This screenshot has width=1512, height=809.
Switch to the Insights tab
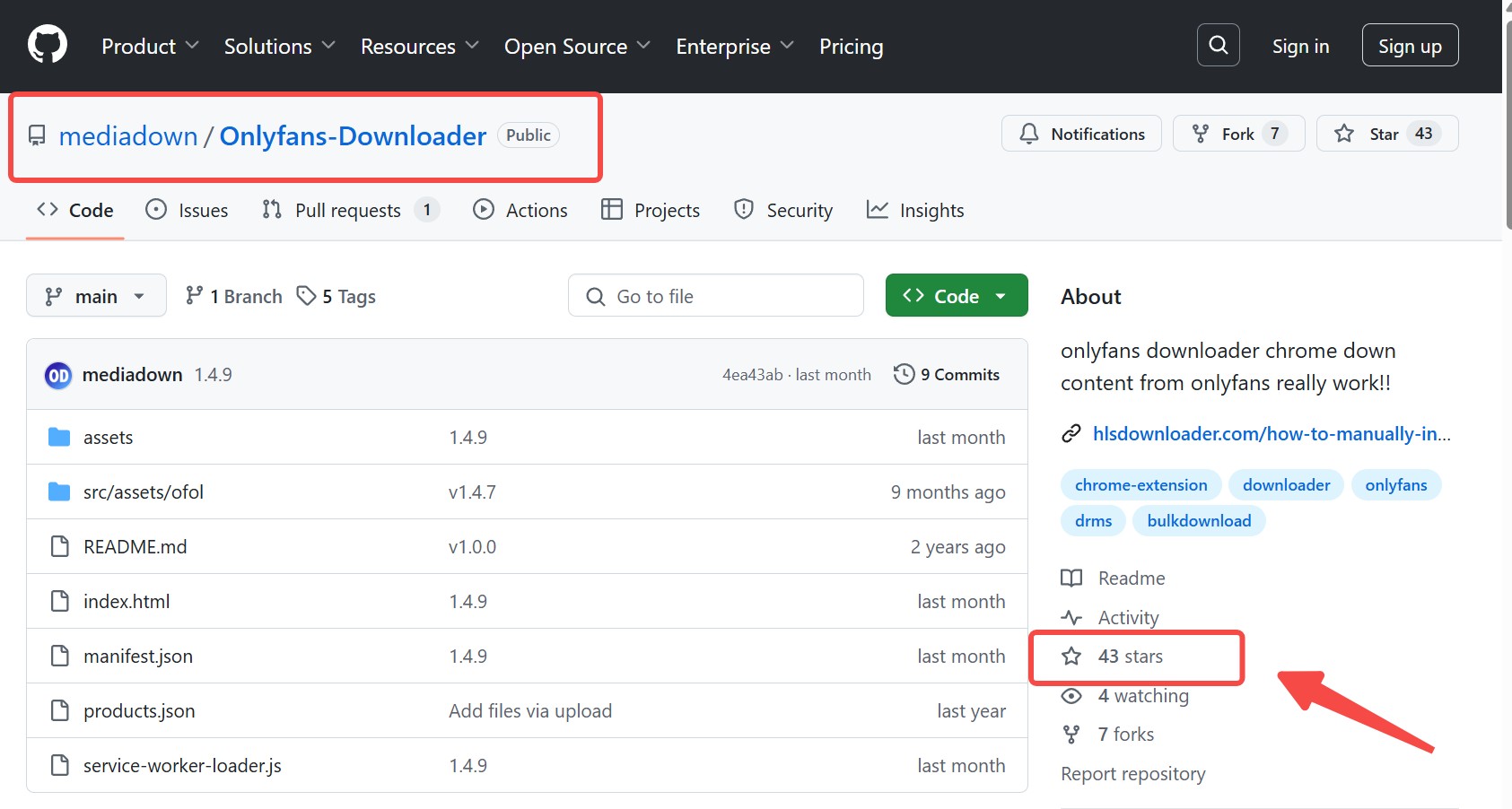[x=915, y=210]
